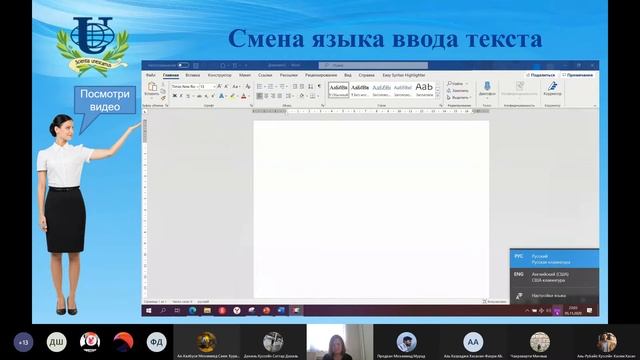Click the Paste (Вставить) clipboard icon
This screenshot has height=360, width=640.
pyautogui.click(x=152, y=87)
